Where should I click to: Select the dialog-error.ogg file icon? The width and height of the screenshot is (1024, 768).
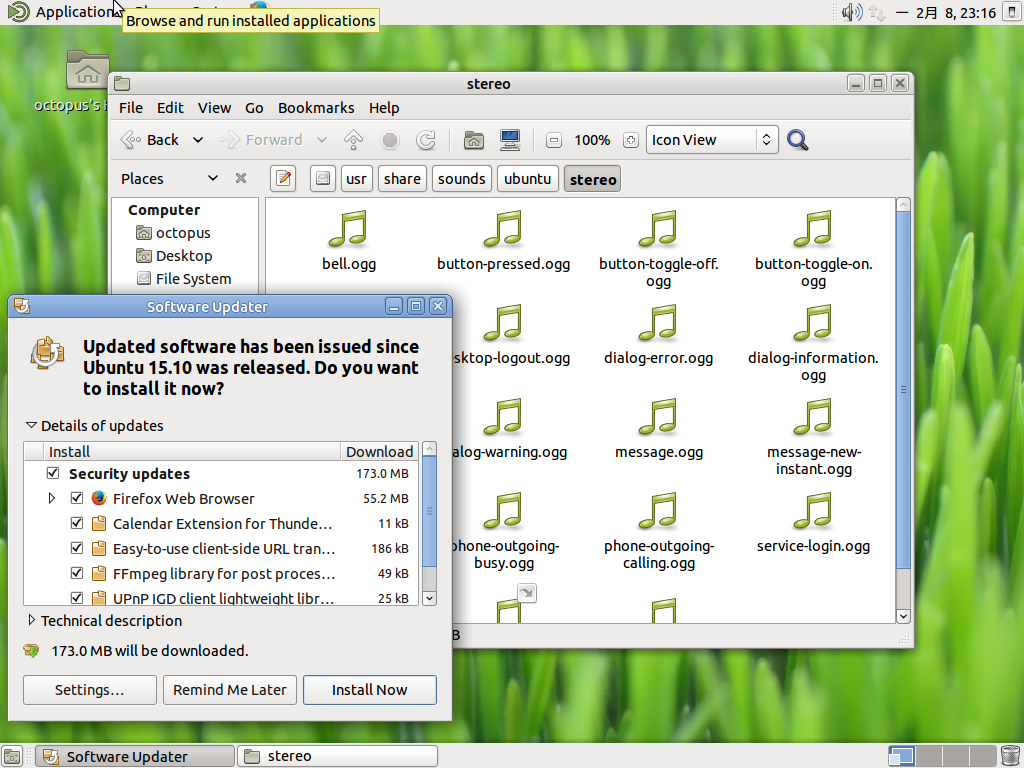(x=658, y=323)
